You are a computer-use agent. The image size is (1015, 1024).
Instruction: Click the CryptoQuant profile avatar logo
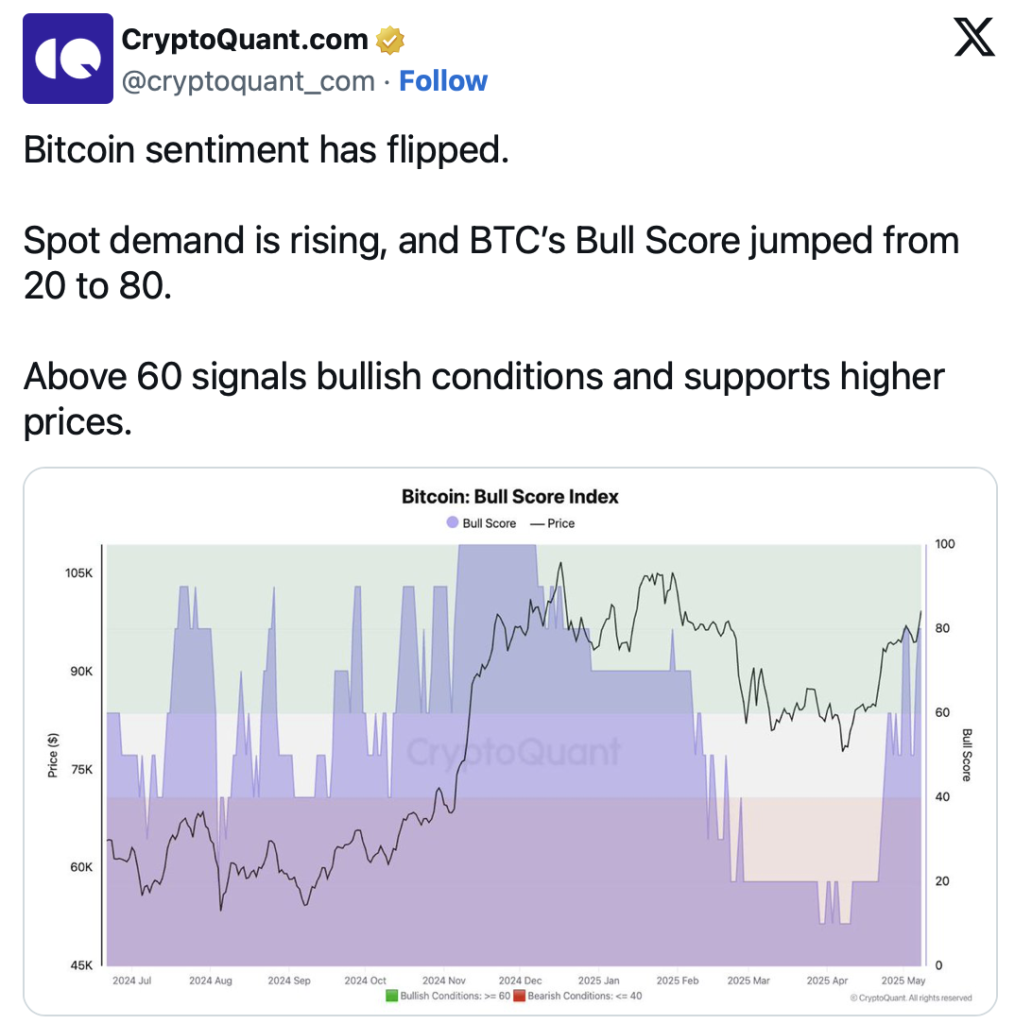coord(68,58)
